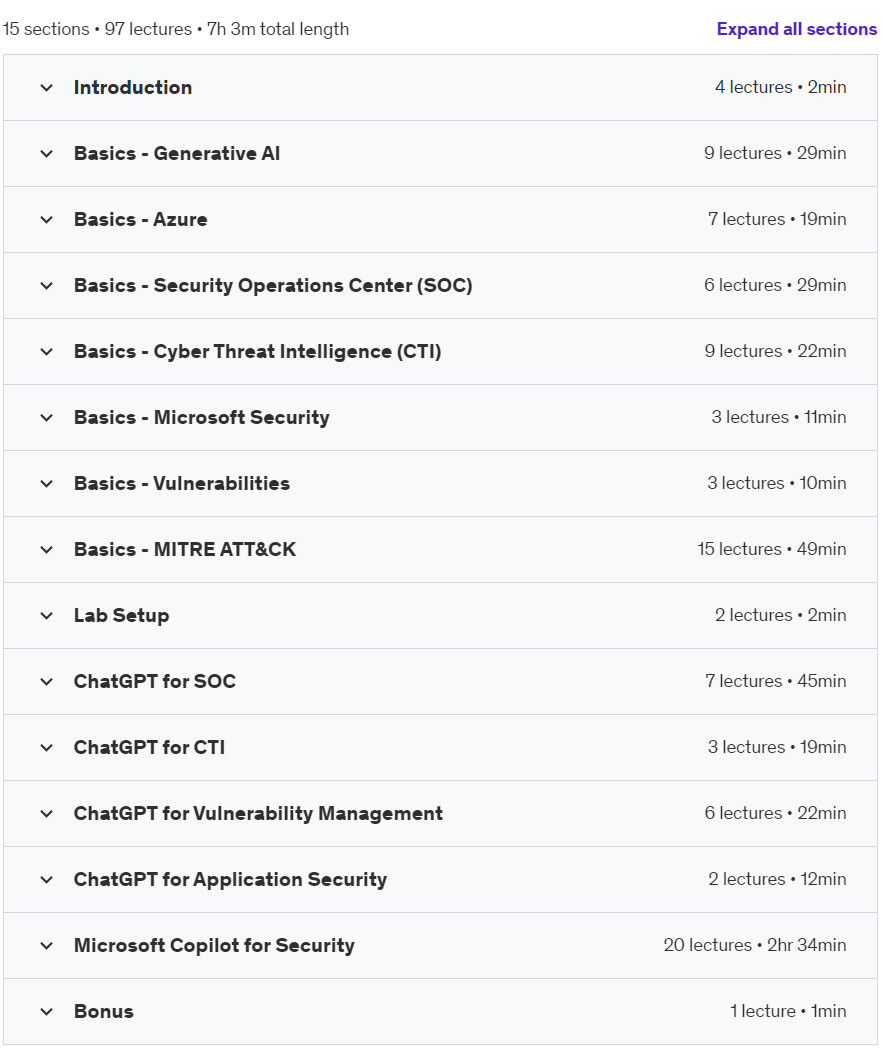The image size is (882, 1049).
Task: Open the Basics - Azure section title
Action: tap(141, 219)
